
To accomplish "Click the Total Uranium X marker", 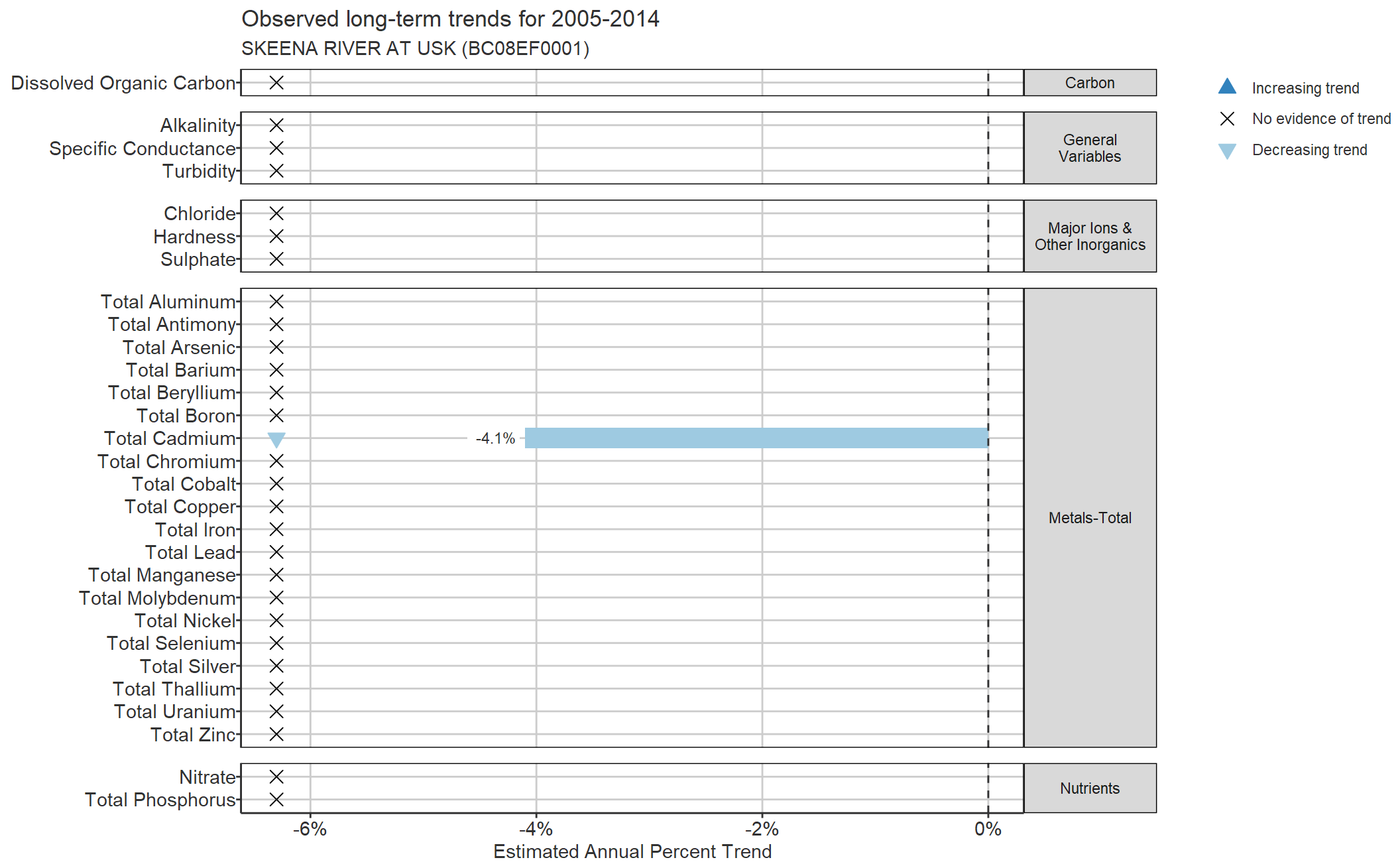I will 276,712.
